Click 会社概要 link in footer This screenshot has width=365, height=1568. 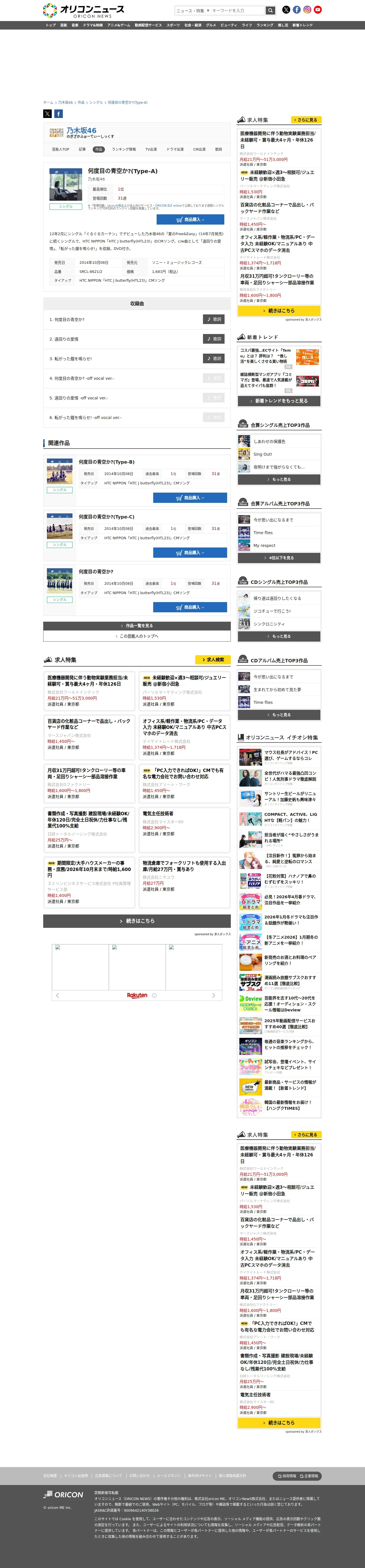[x=50, y=1476]
